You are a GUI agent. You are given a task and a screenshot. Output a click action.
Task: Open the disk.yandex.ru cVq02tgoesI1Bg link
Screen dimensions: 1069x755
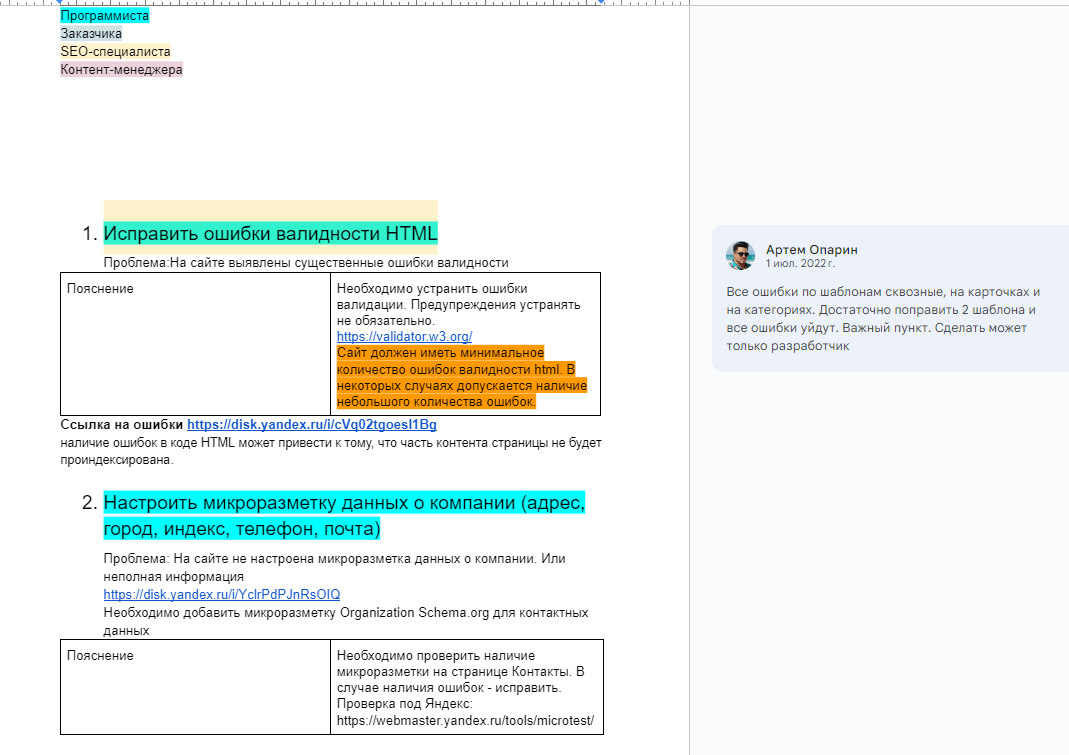[312, 424]
